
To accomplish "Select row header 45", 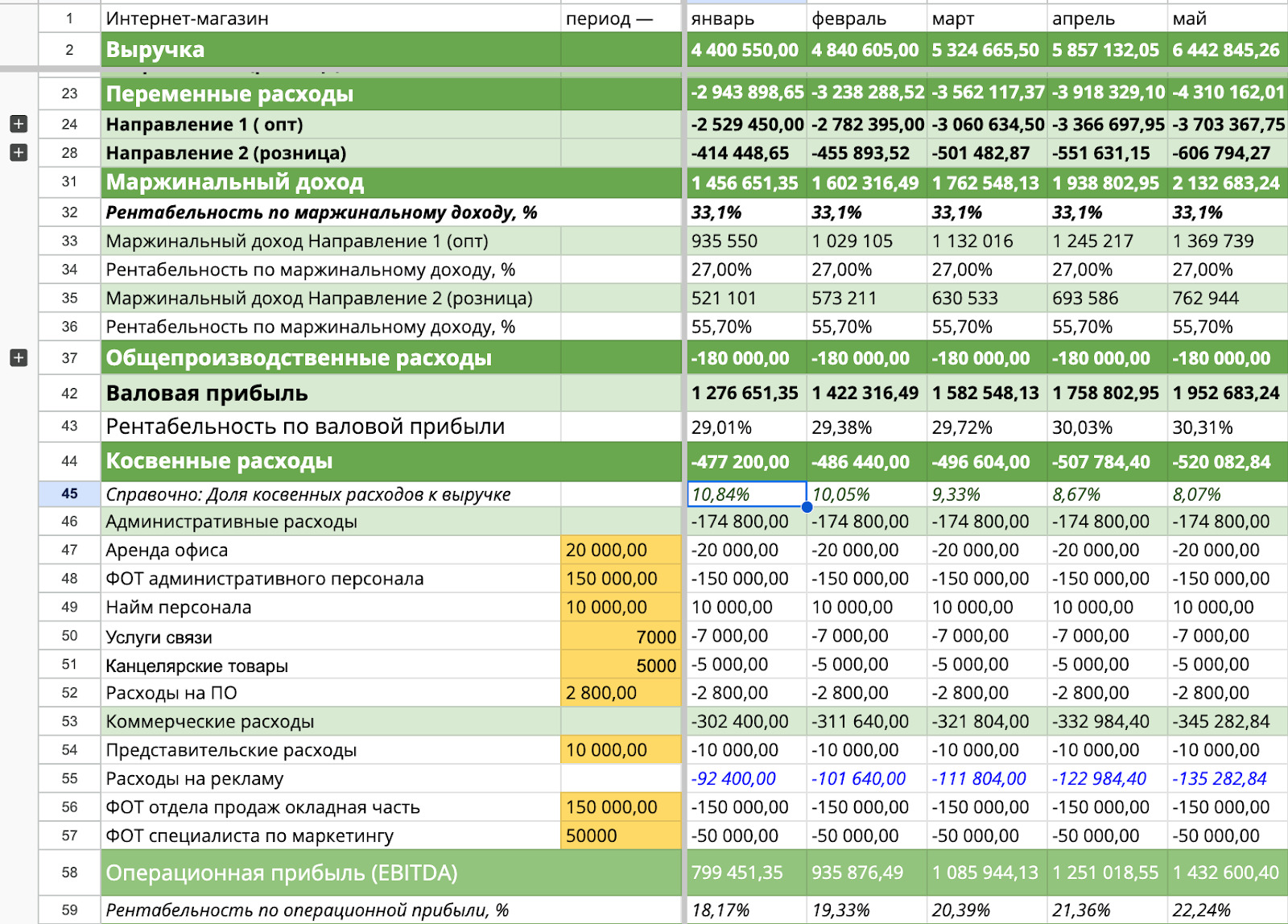I will coord(69,493).
